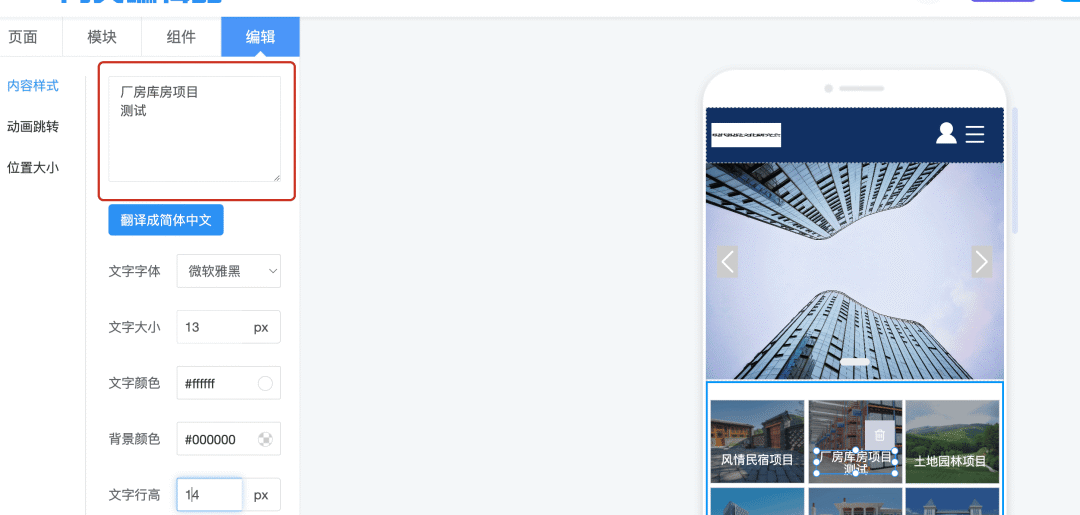This screenshot has height=515, width=1080.
Task: Click the carousel slide indicator pill
Action: [855, 361]
